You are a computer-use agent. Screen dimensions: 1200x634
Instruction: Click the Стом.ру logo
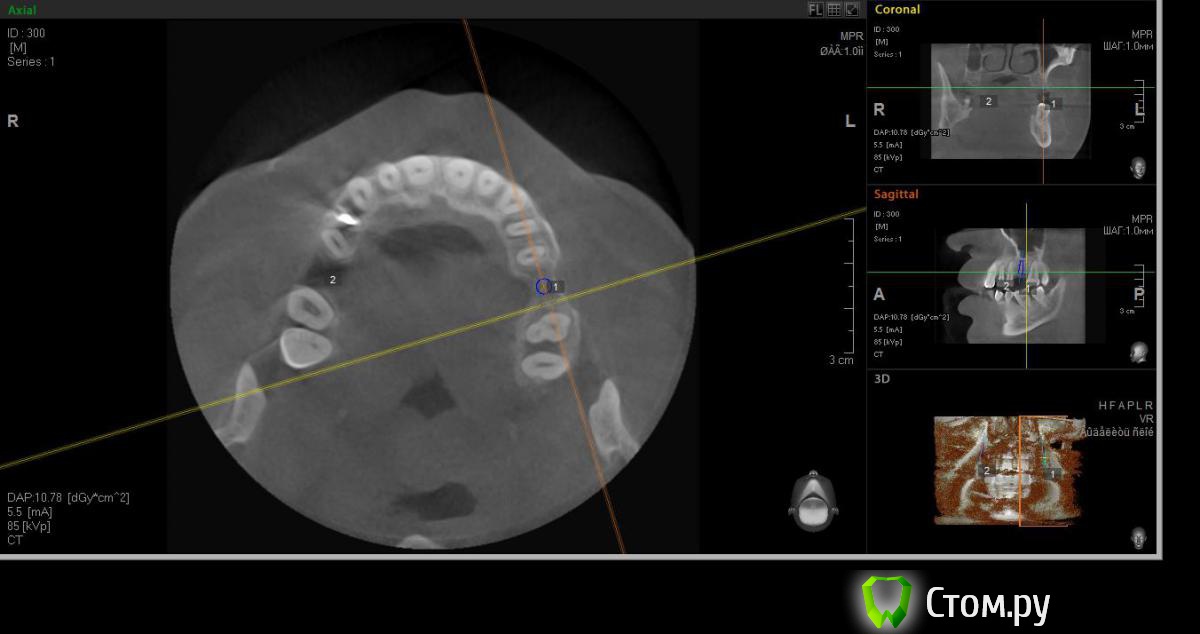(x=957, y=602)
